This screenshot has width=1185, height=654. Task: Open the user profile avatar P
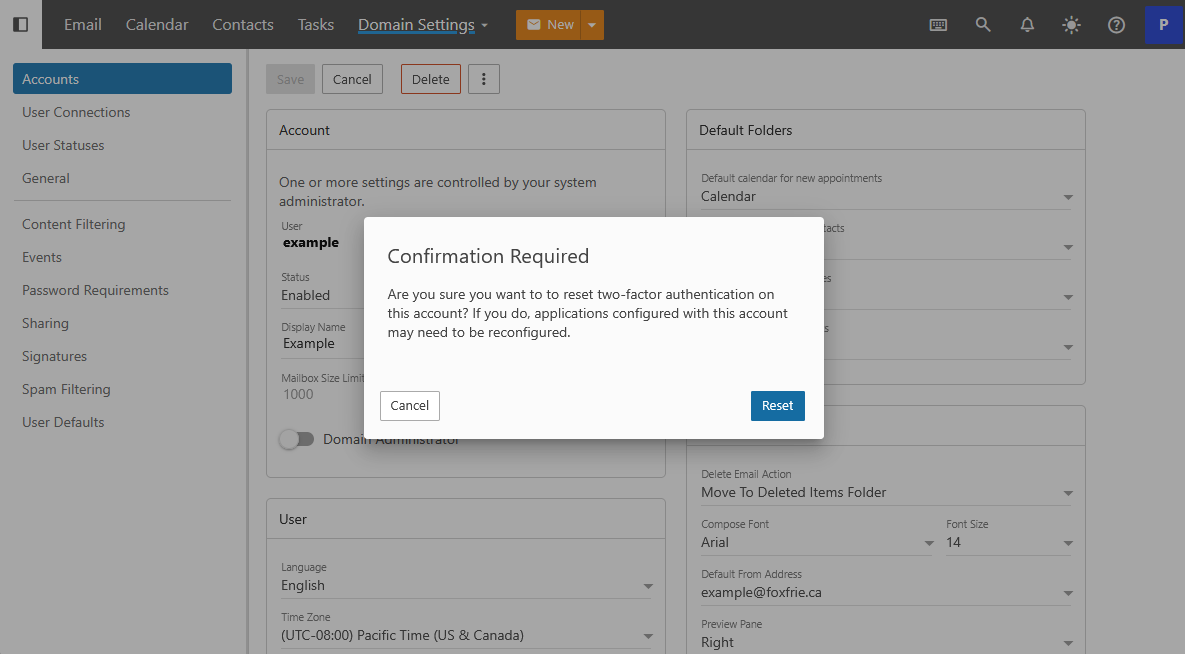(x=1163, y=25)
